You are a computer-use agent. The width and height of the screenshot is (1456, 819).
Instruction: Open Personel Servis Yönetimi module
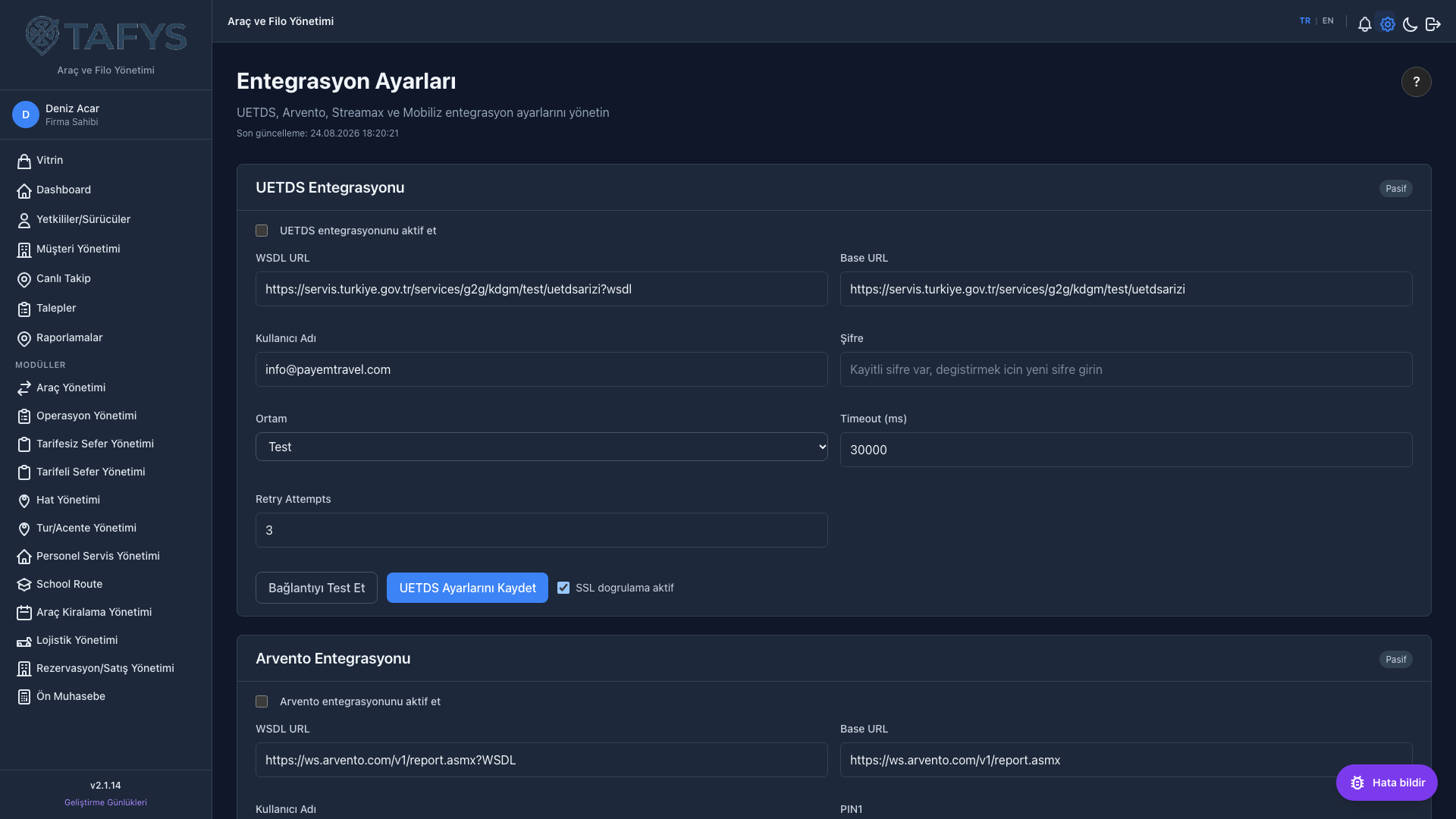(105, 556)
